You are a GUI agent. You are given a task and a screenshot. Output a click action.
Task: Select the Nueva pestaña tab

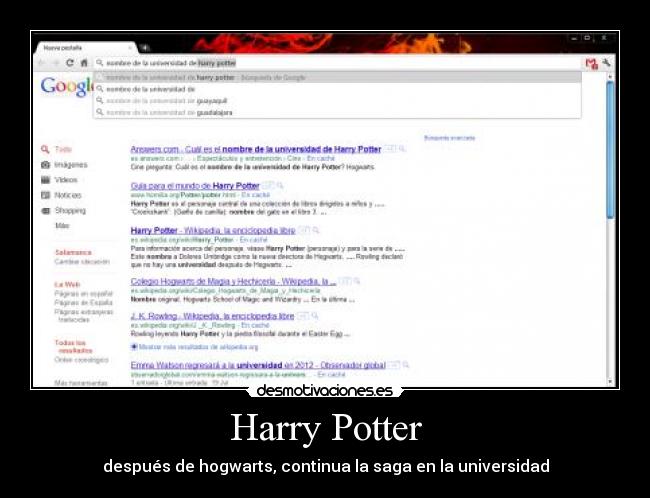click(85, 48)
